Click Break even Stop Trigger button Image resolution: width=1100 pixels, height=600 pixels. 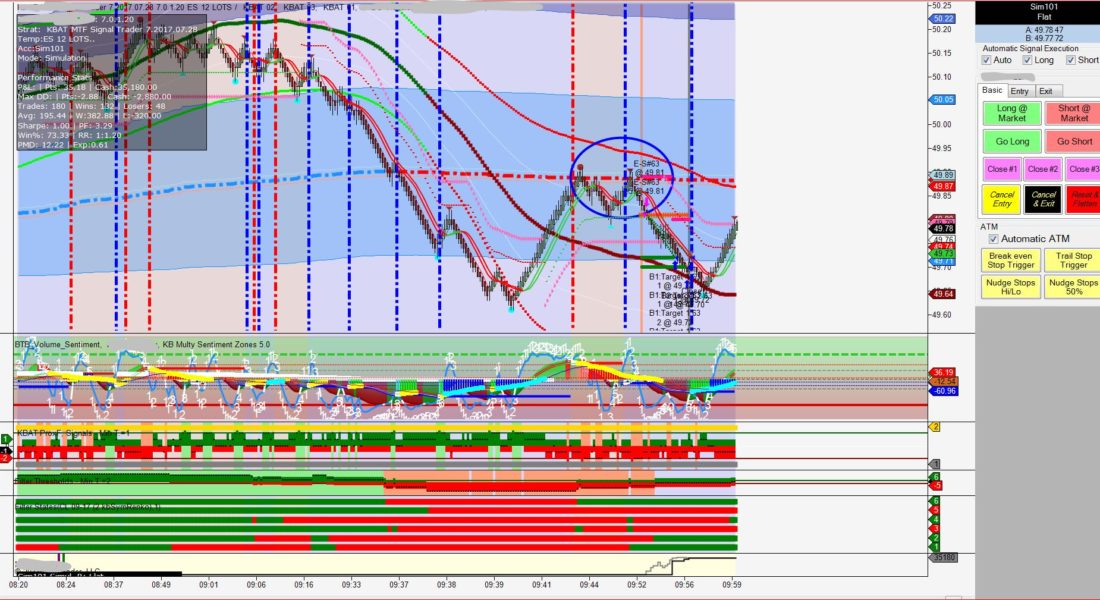coord(1011,260)
